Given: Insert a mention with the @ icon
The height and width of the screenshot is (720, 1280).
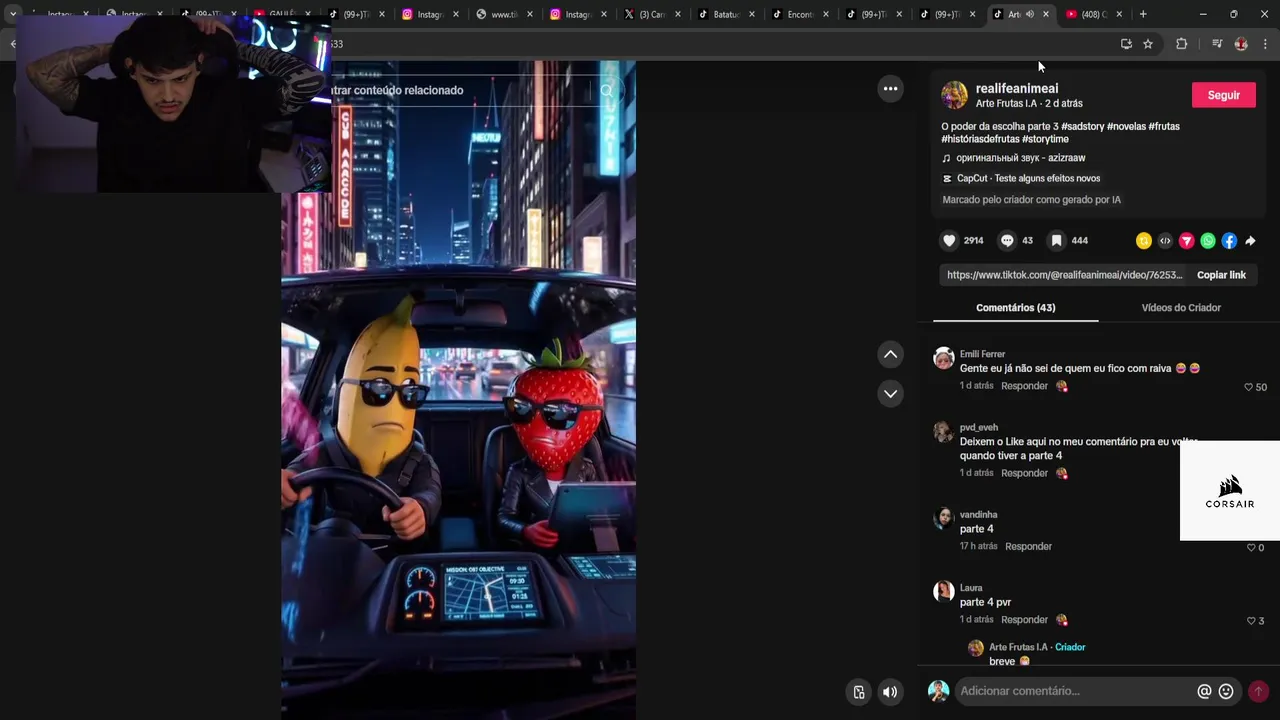Looking at the screenshot, I should pyautogui.click(x=1204, y=691).
